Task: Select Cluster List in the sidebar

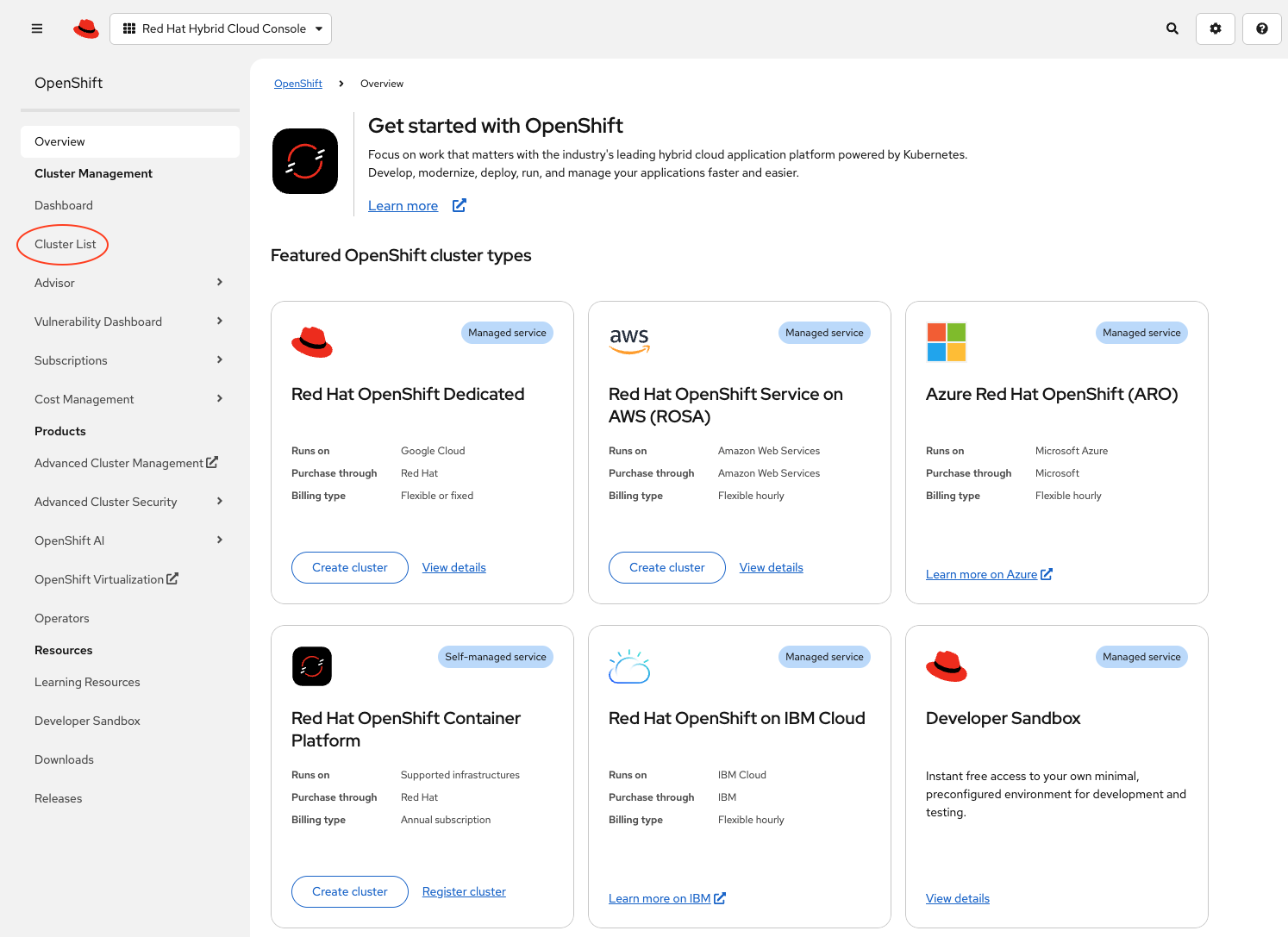Action: pos(66,244)
